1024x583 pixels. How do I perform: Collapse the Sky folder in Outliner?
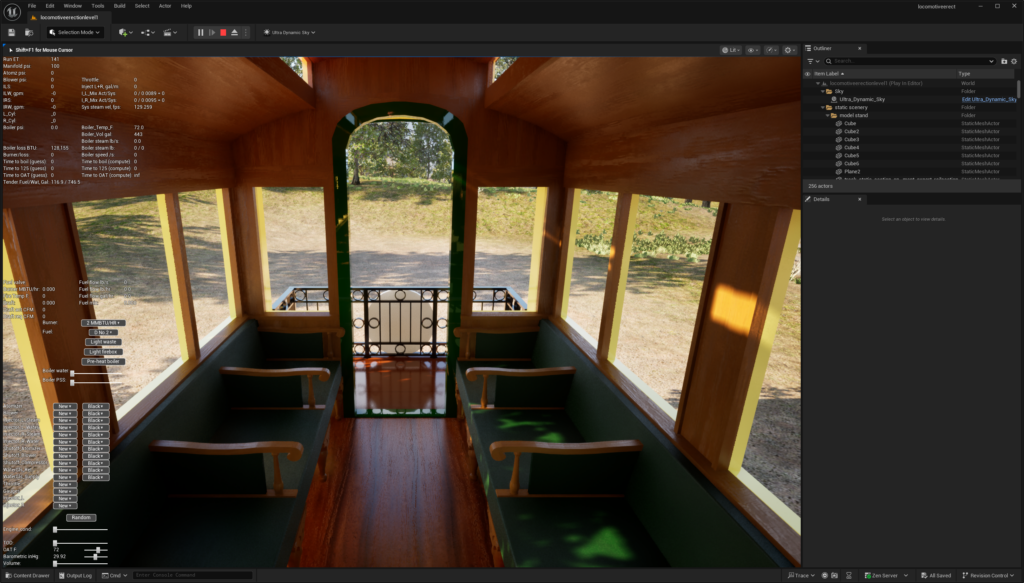(824, 91)
